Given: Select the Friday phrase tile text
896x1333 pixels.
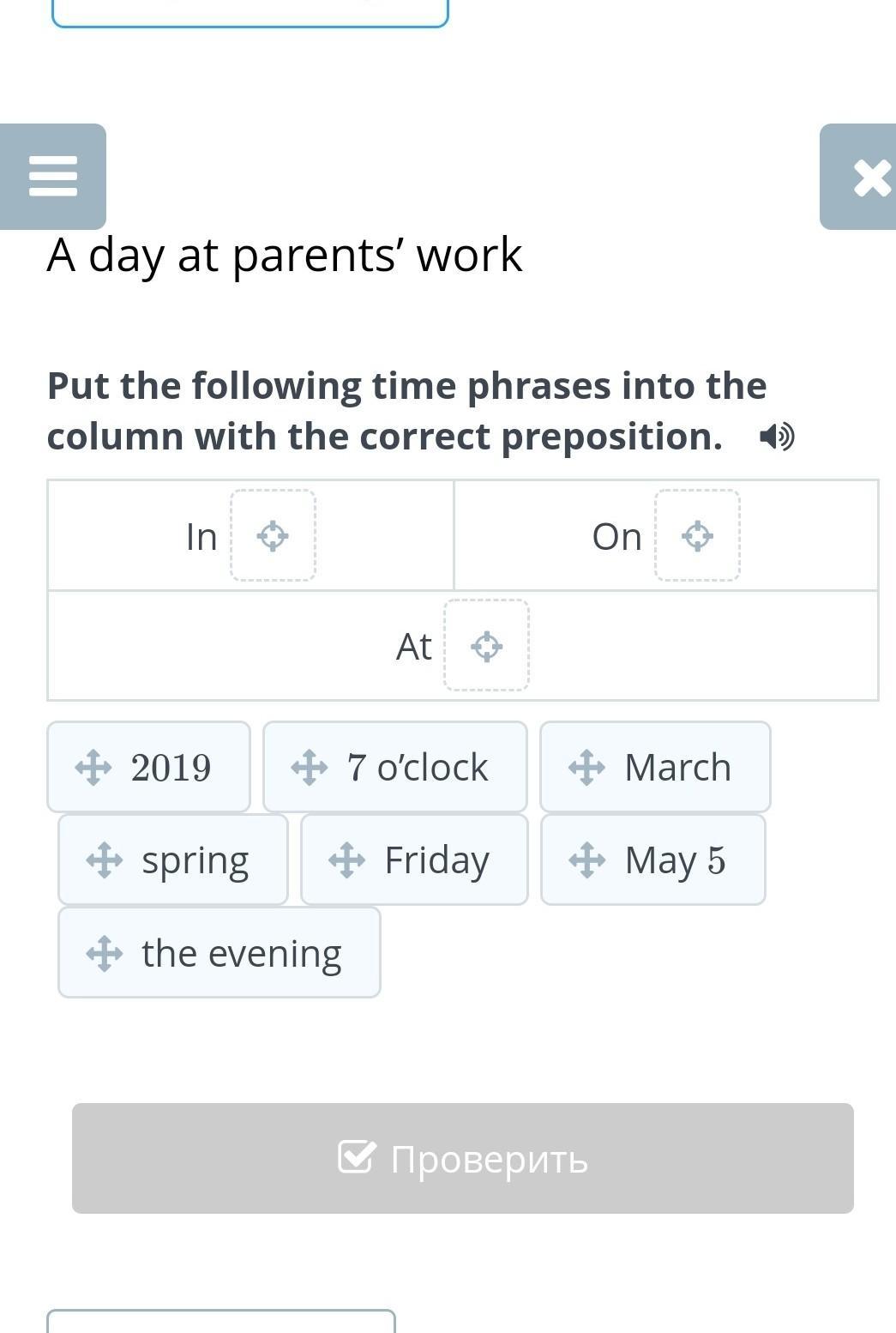Looking at the screenshot, I should 437,860.
